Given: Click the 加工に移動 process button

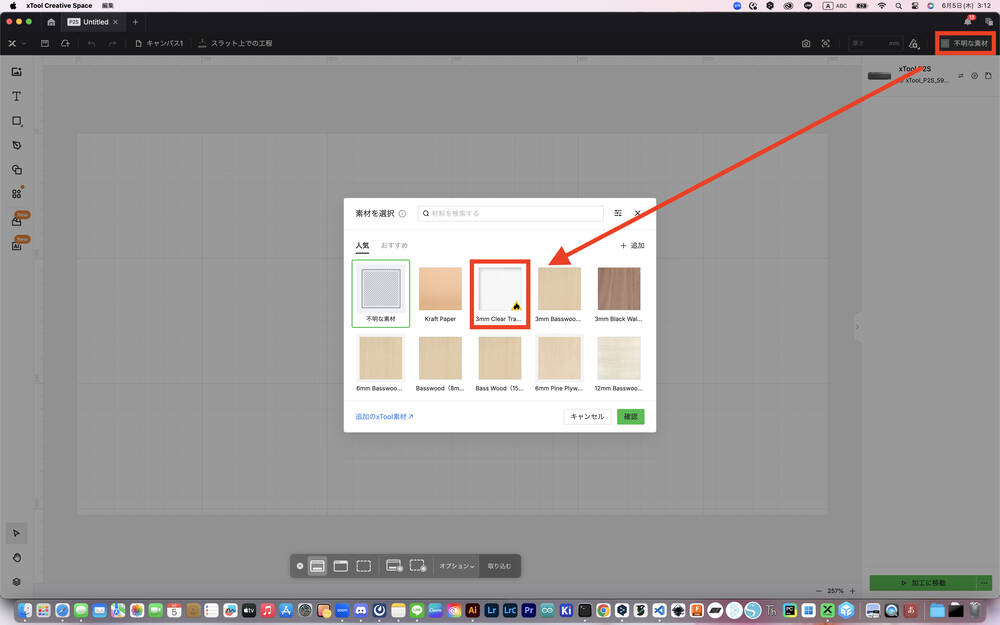Looking at the screenshot, I should [923, 583].
